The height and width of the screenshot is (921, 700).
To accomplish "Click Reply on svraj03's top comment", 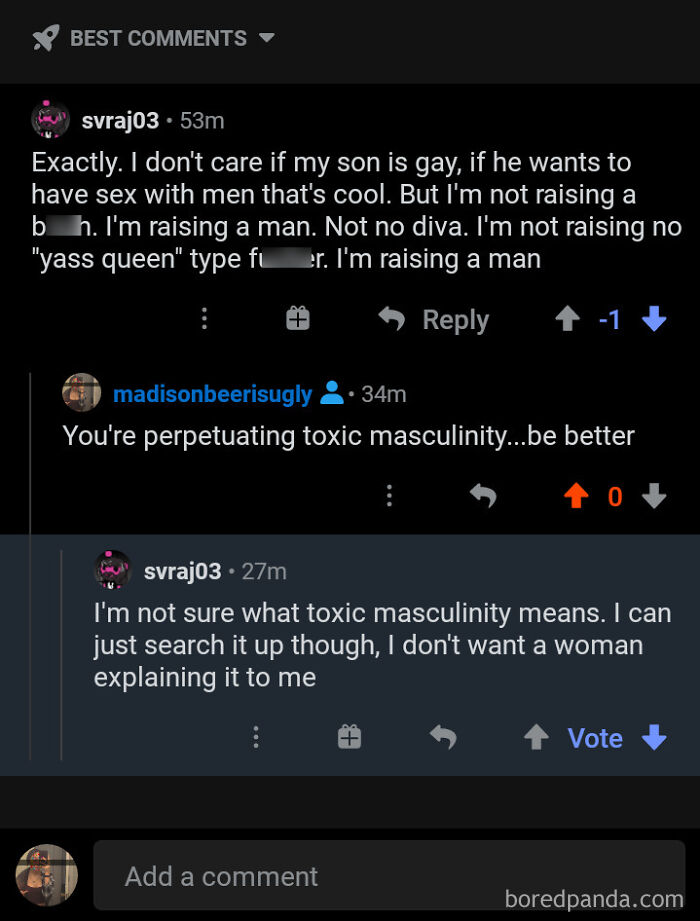I will [455, 319].
